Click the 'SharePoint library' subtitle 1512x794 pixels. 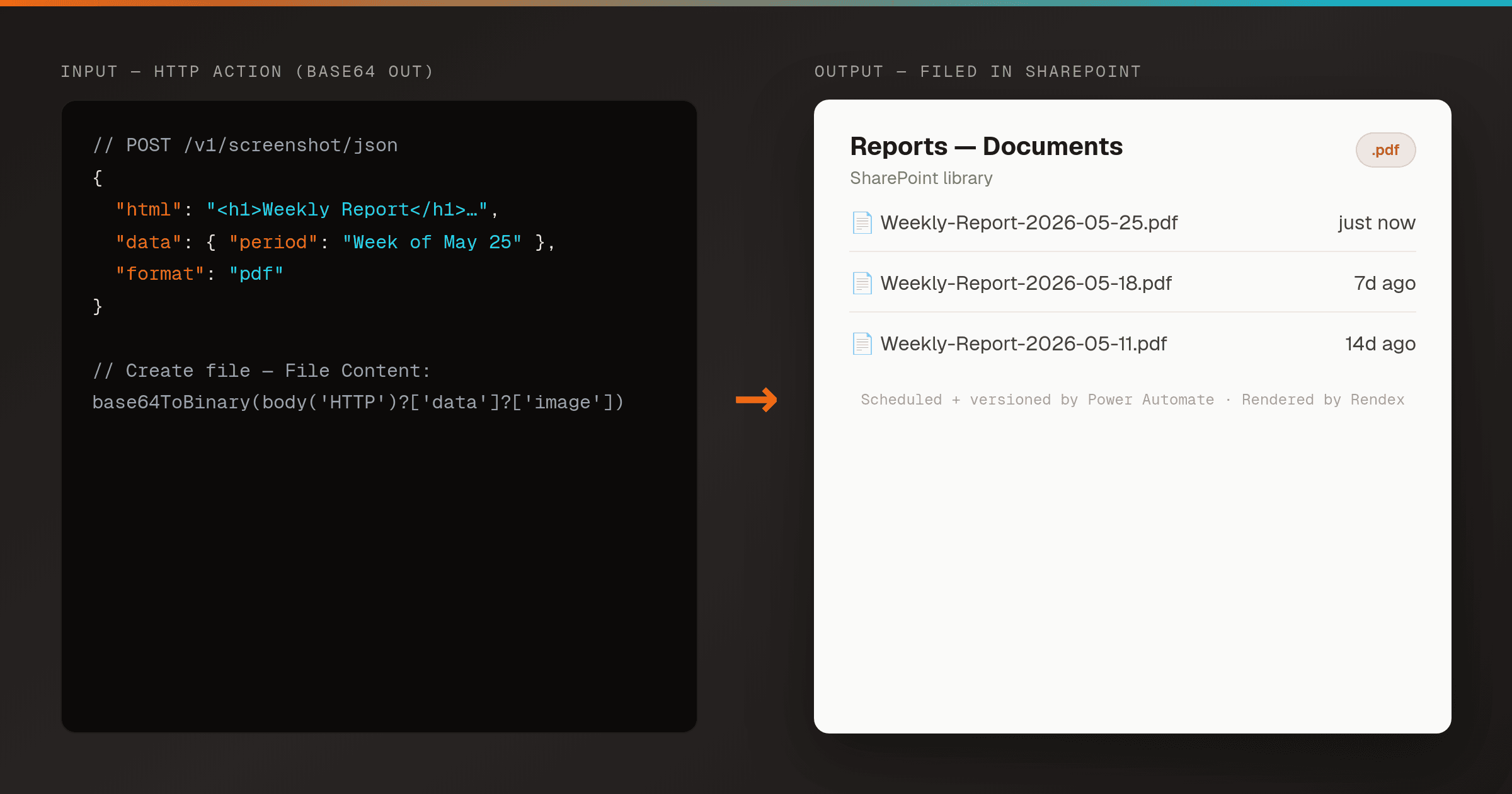click(x=921, y=178)
